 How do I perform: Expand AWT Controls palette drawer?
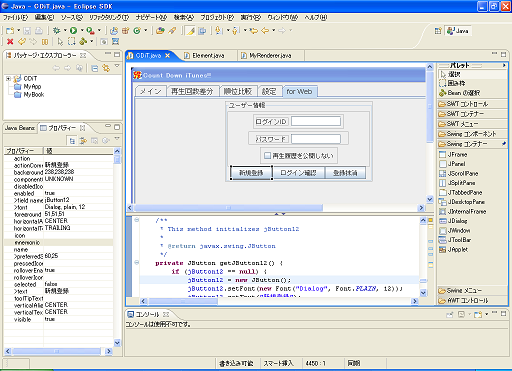coord(473,301)
